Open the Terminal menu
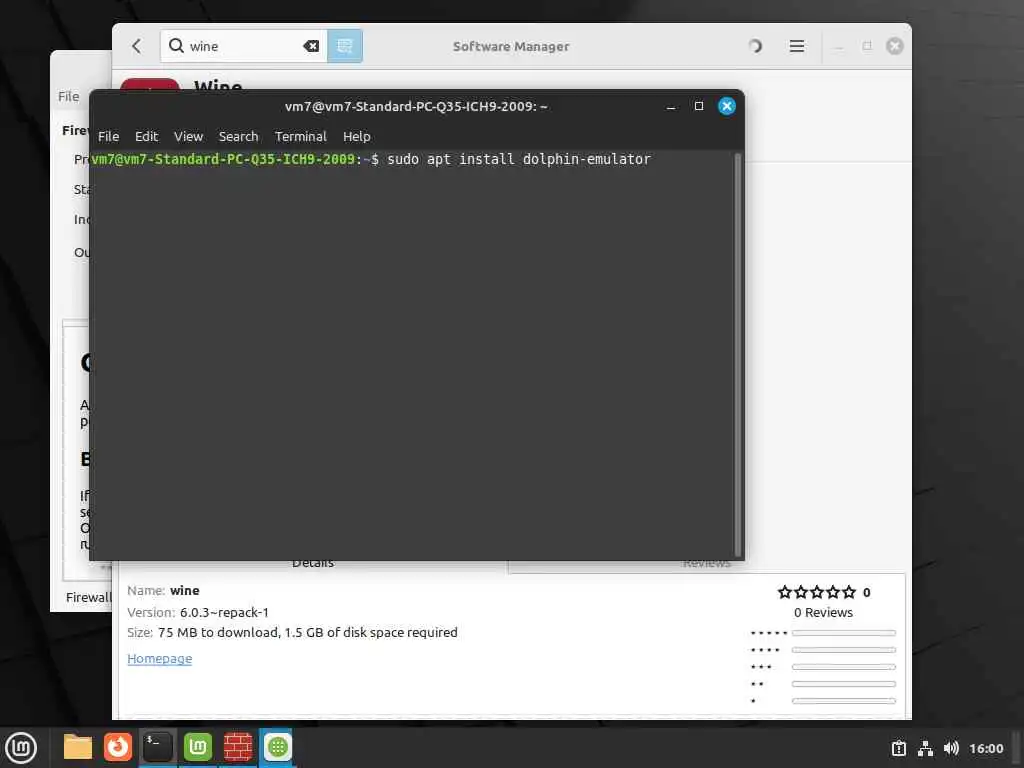1024x768 pixels. tap(300, 136)
